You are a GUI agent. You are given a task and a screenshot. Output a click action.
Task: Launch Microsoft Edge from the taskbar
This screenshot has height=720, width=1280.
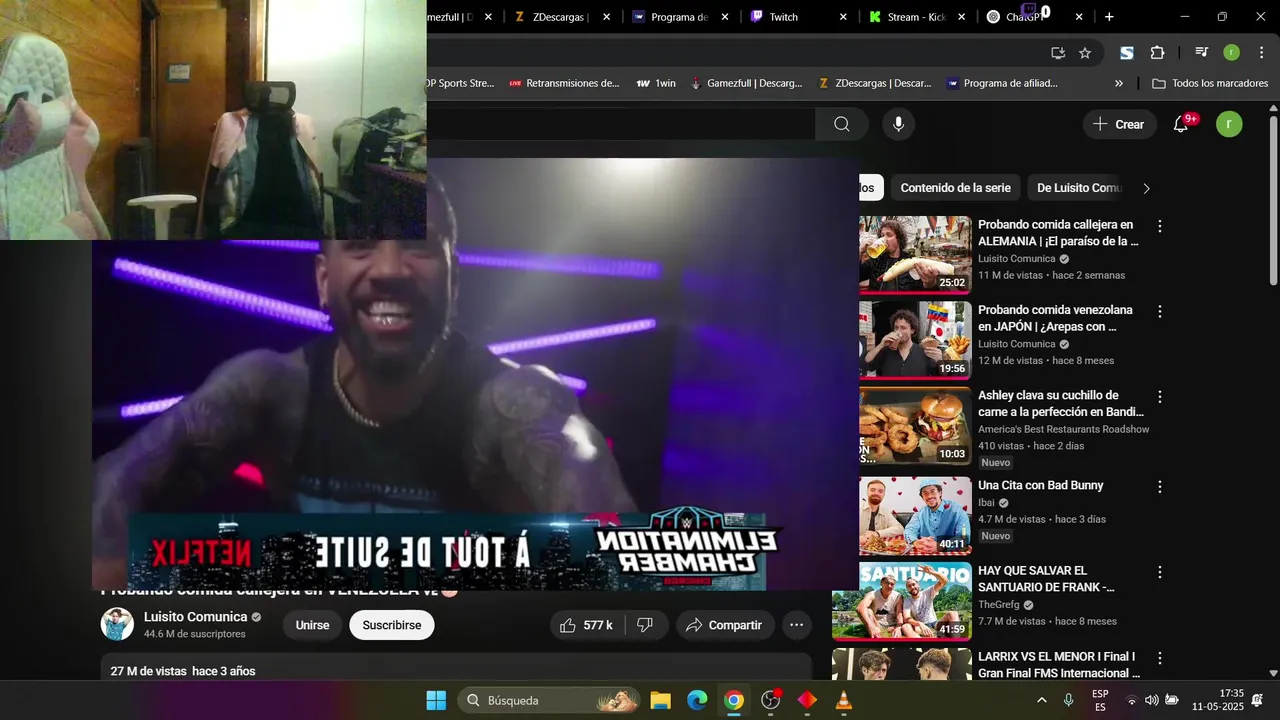coord(697,700)
